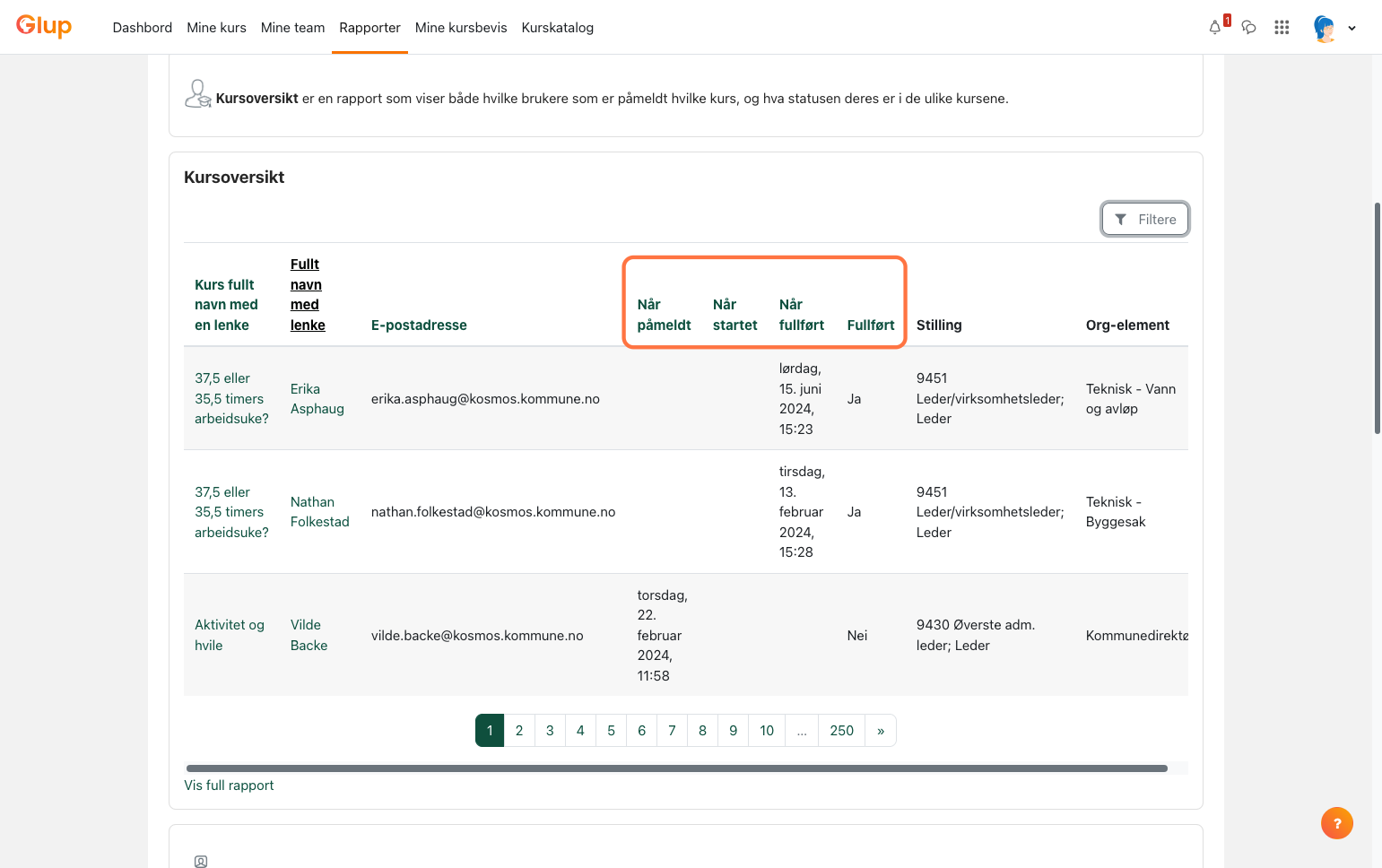Click the Glup logo
Viewport: 1382px width, 868px height.
point(44,26)
